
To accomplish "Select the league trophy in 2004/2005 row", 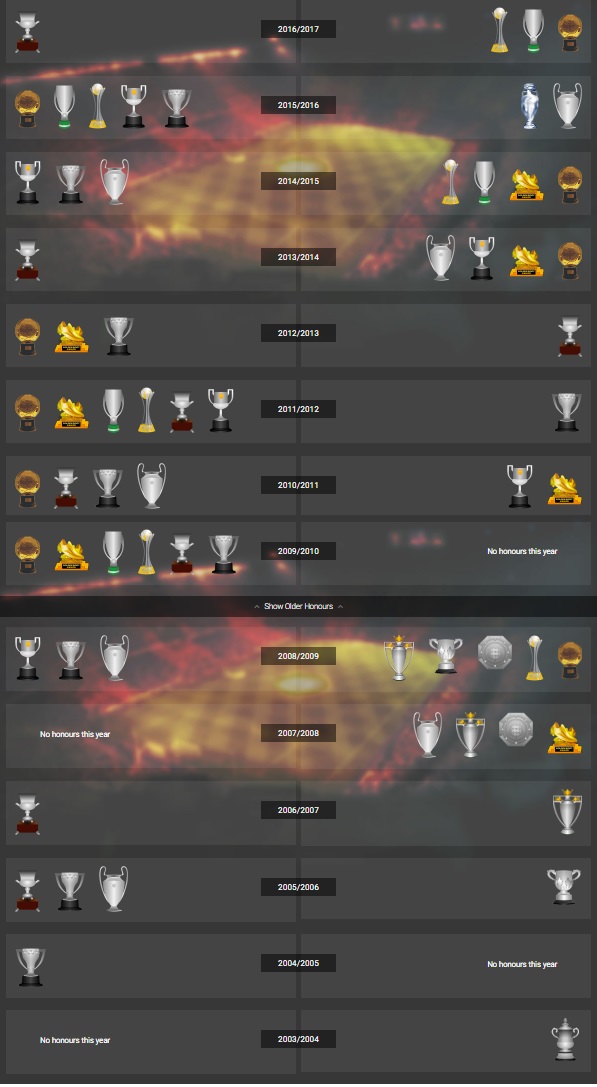I will point(31,966).
